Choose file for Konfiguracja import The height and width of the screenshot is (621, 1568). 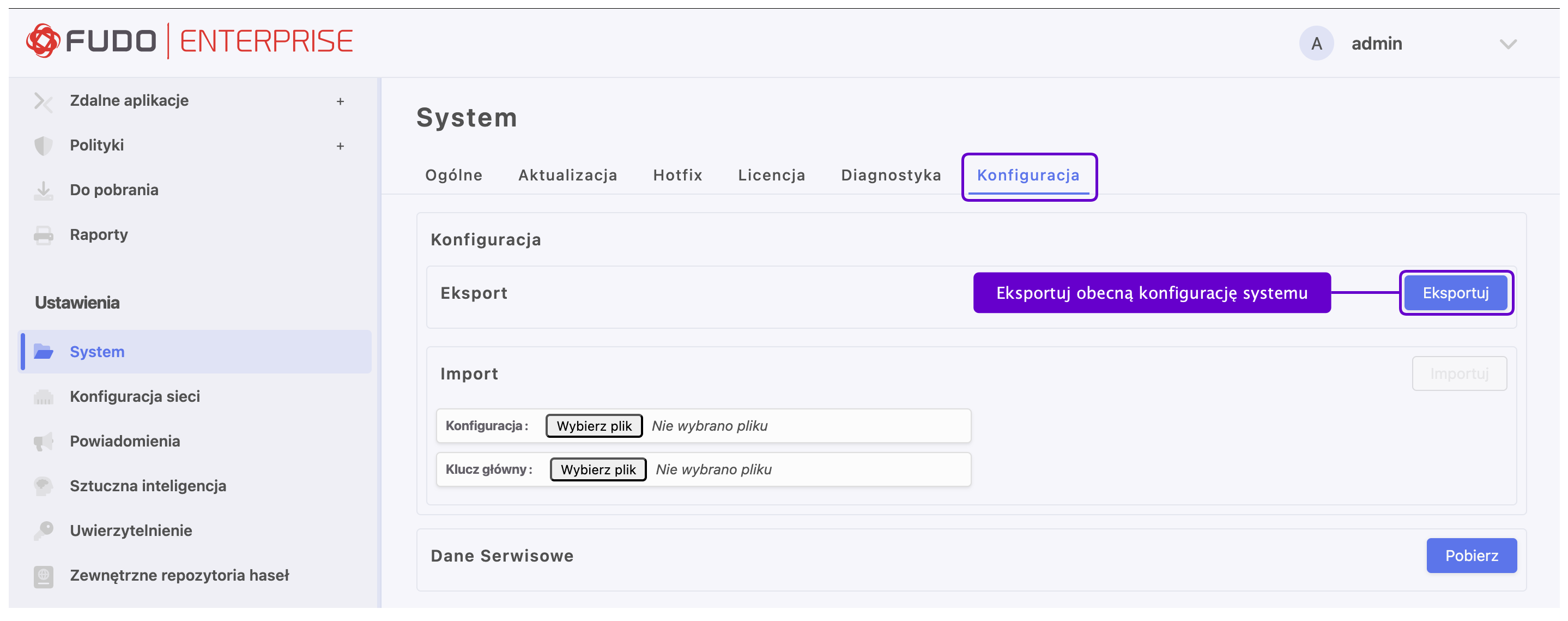pyautogui.click(x=594, y=426)
